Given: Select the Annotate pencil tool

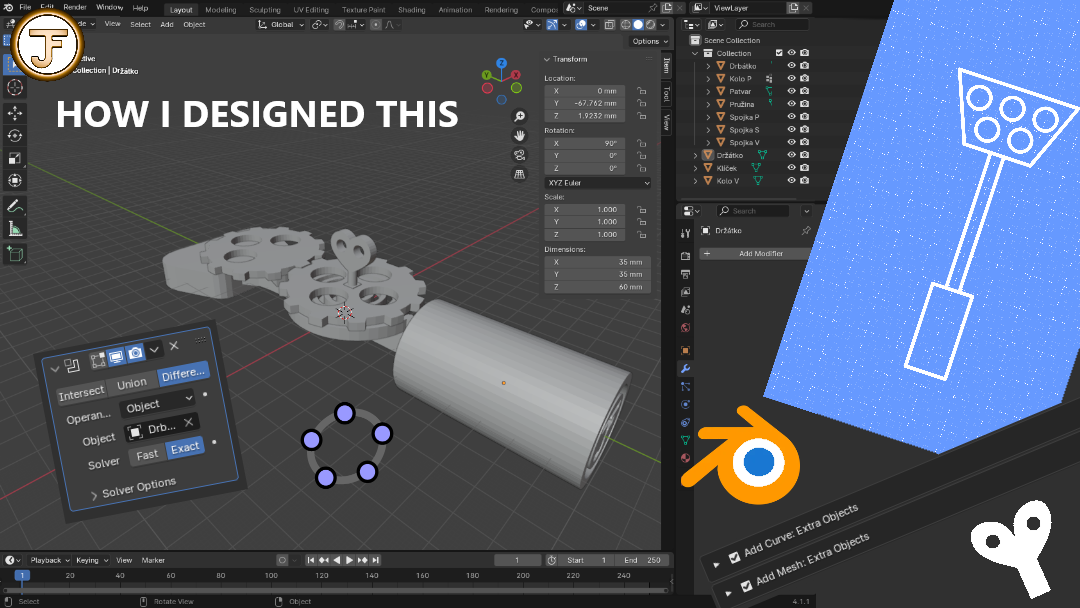Looking at the screenshot, I should [14, 206].
